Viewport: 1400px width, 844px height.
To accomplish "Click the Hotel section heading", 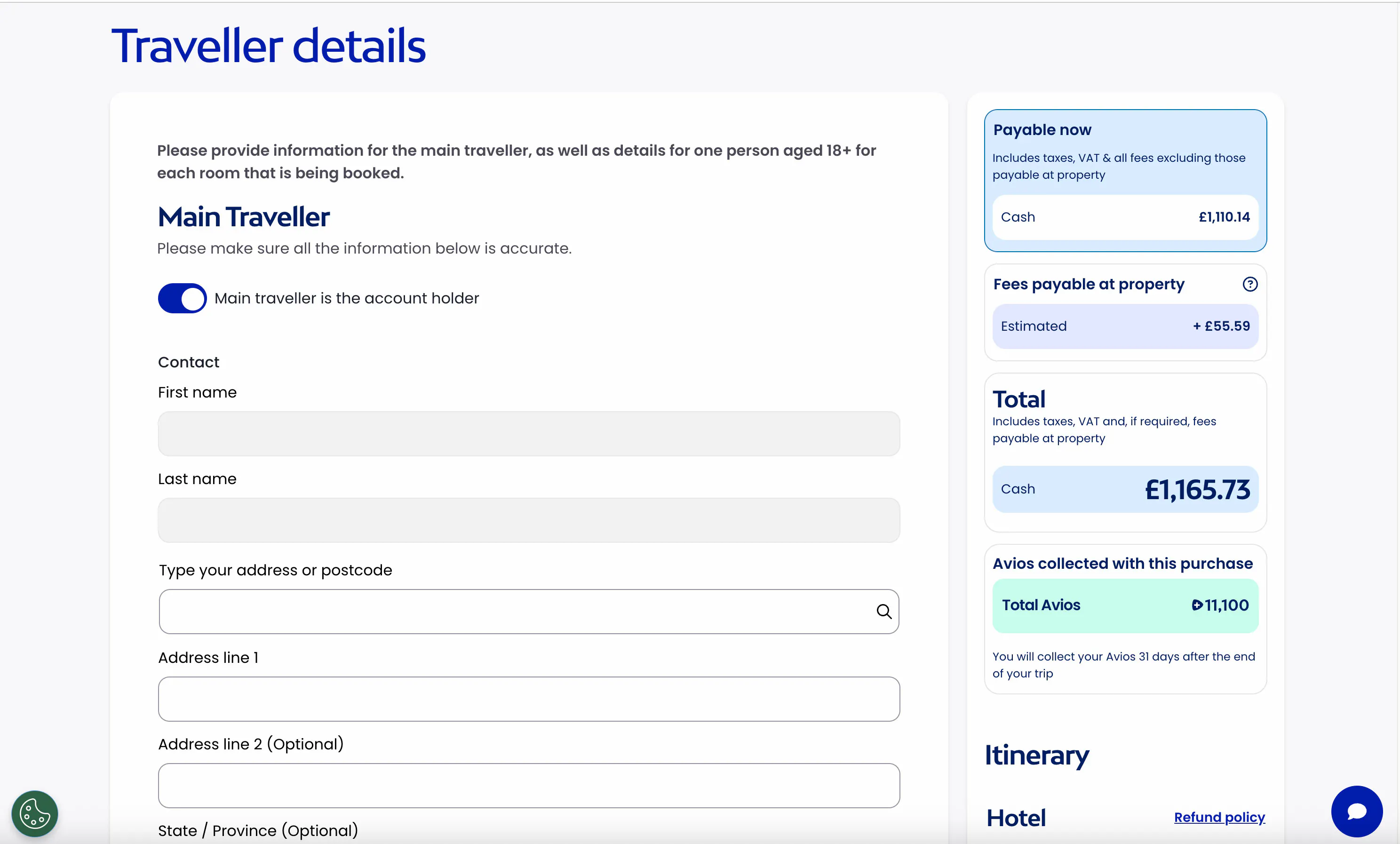I will [1016, 818].
